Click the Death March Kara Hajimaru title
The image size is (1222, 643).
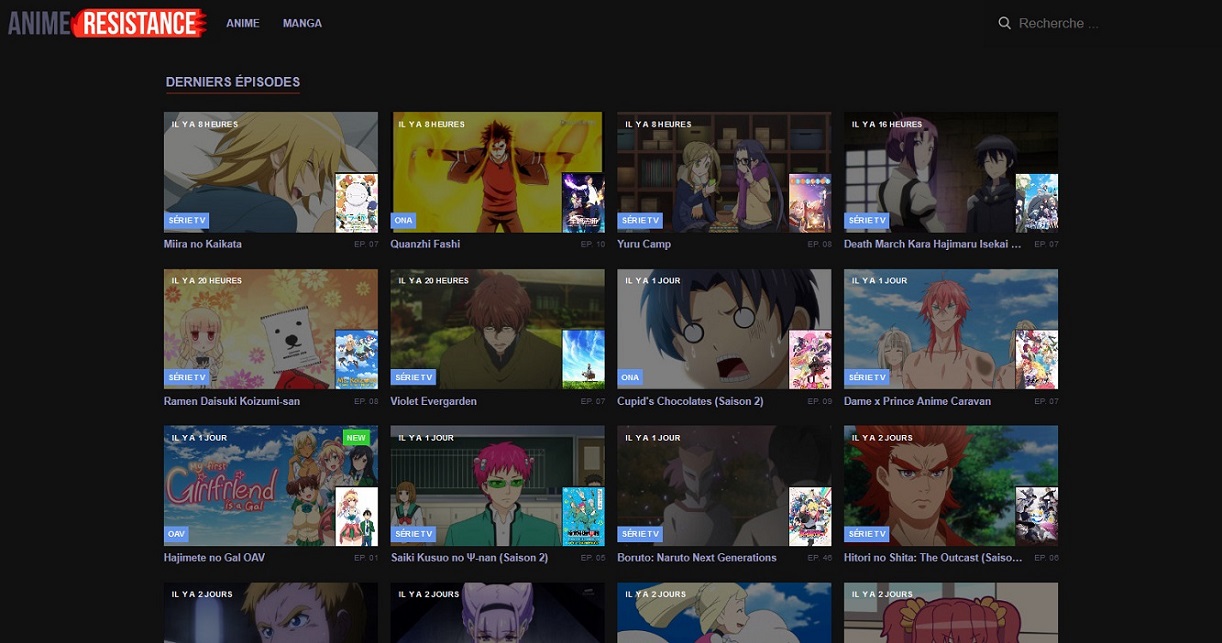pos(933,244)
